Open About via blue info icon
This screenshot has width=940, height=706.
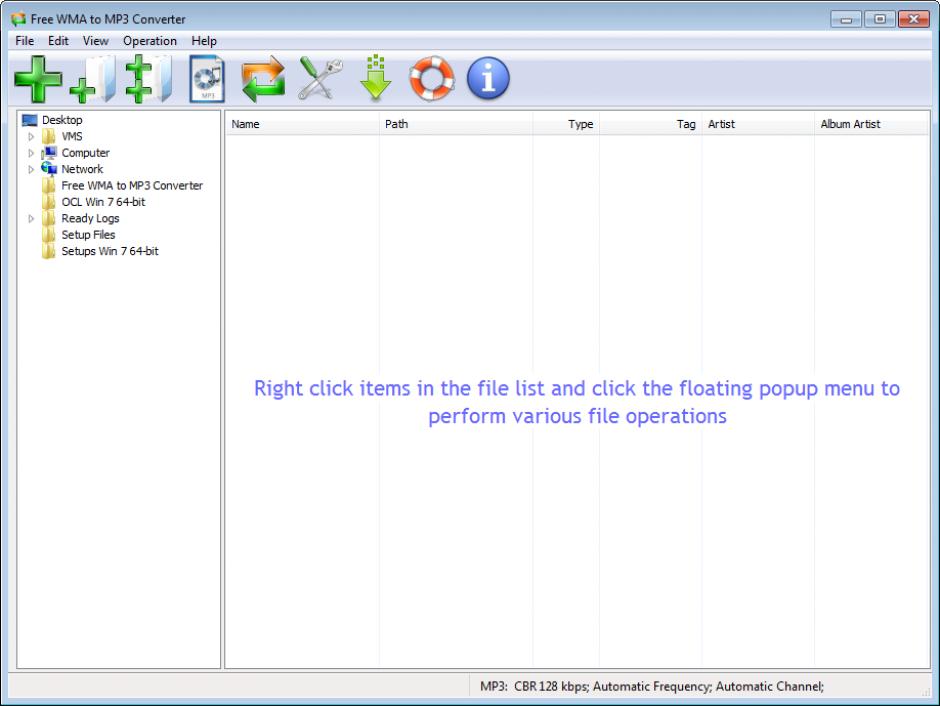click(488, 79)
